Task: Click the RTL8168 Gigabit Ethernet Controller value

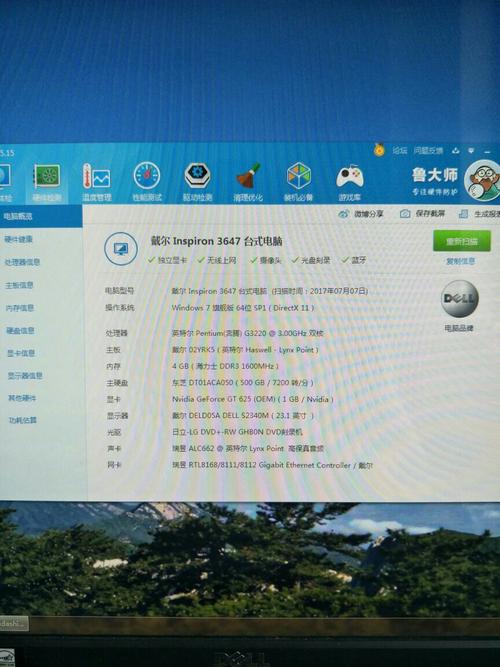Action: 272,465
